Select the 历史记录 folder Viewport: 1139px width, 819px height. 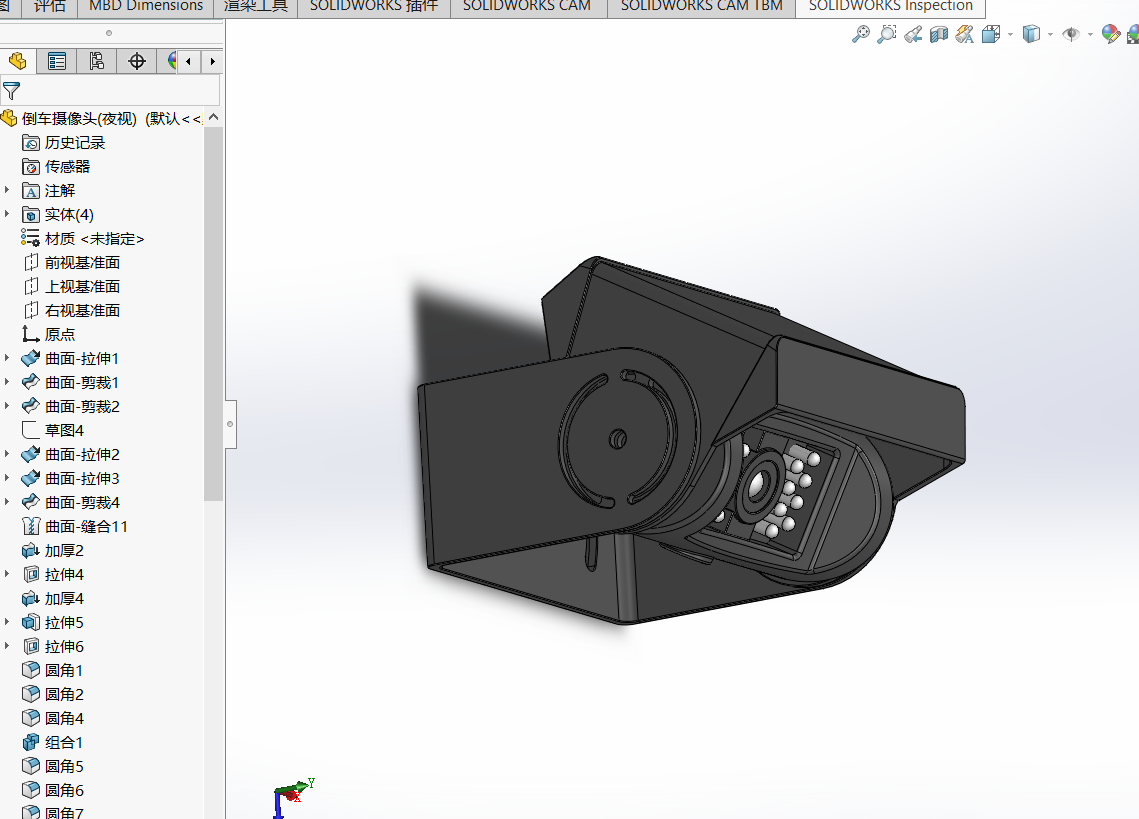point(75,142)
